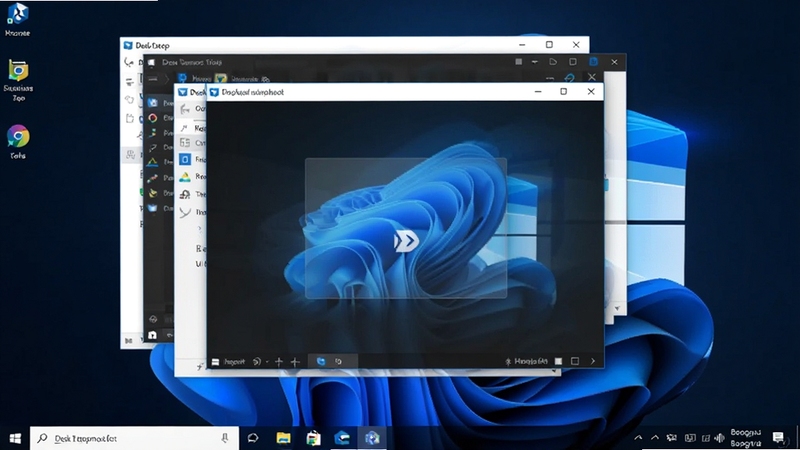This screenshot has width=800, height=450.
Task: Close the dark window's inner tab with the X
Action: point(591,77)
